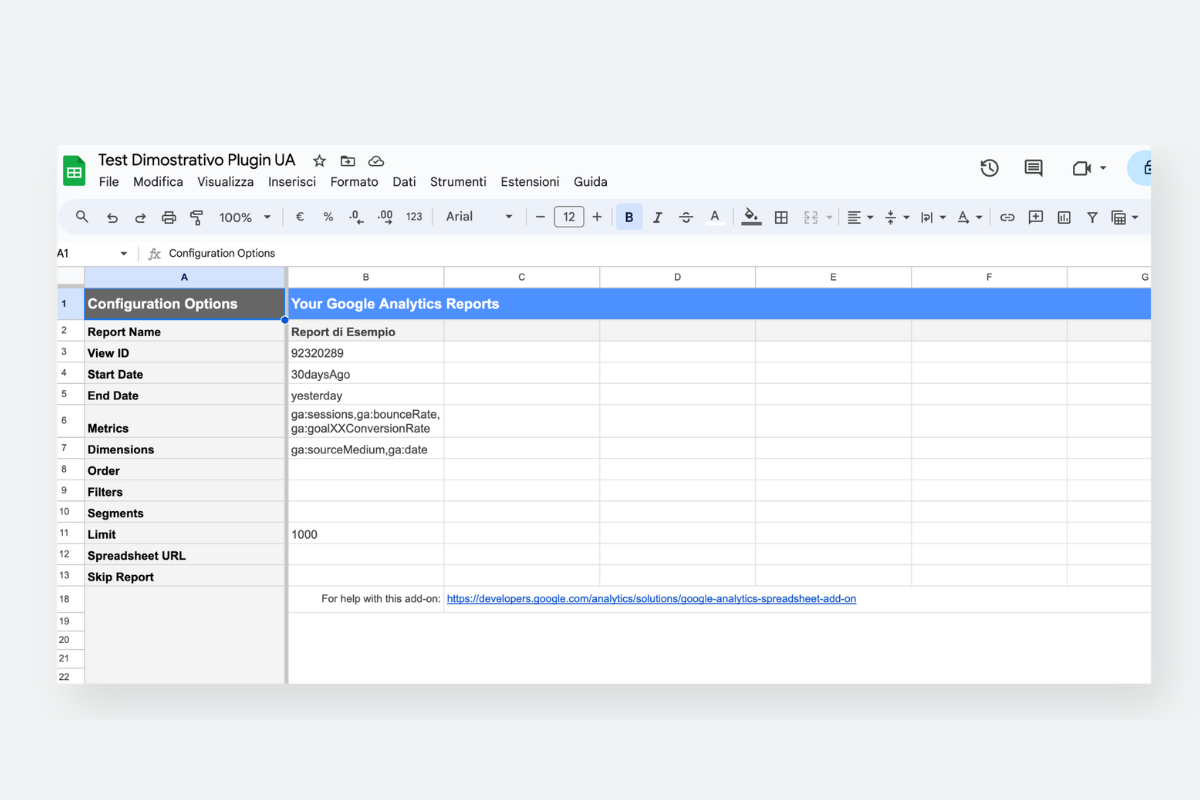
Task: Select the Limit value cell 1000
Action: [x=366, y=534]
